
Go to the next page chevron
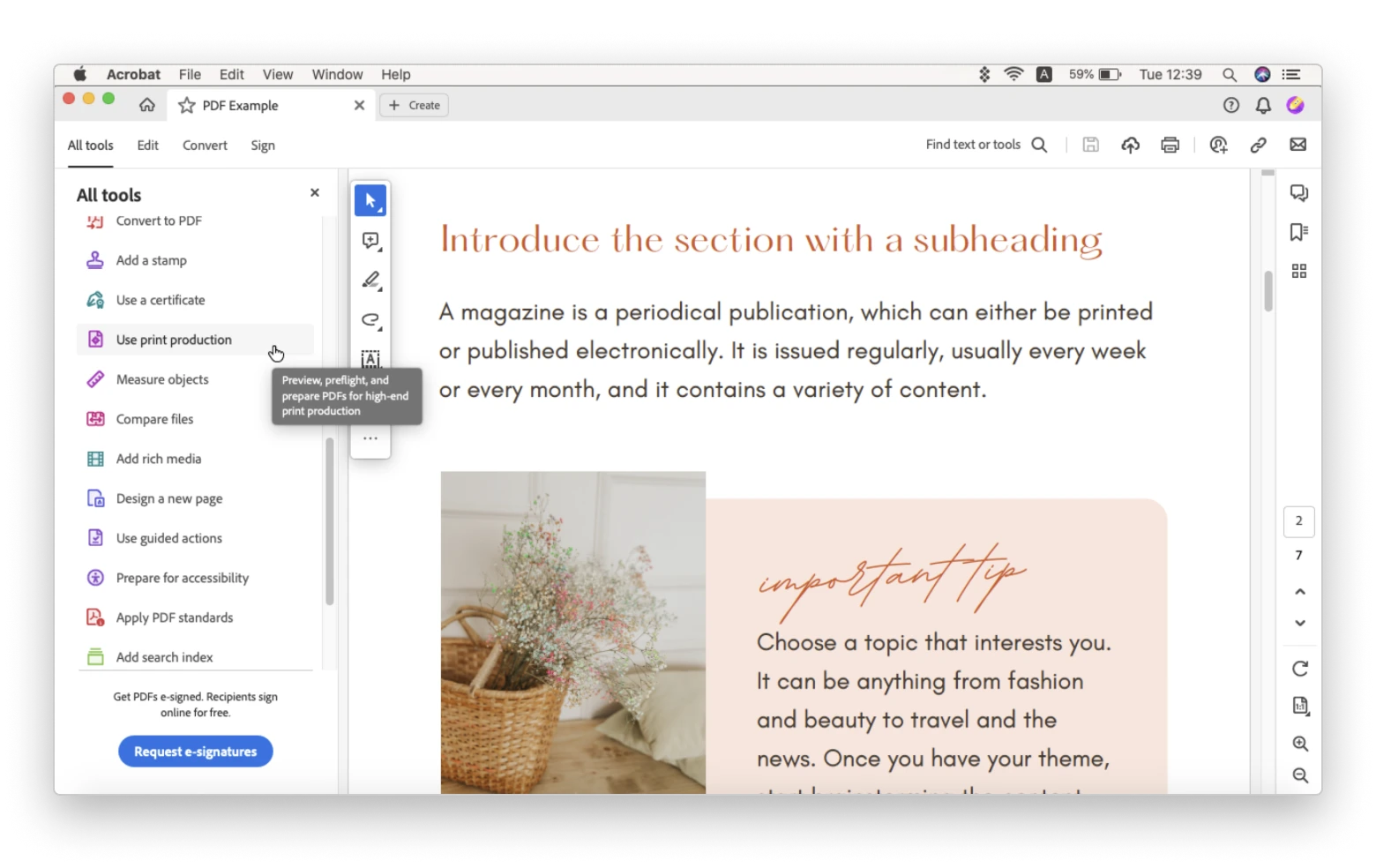[1299, 622]
